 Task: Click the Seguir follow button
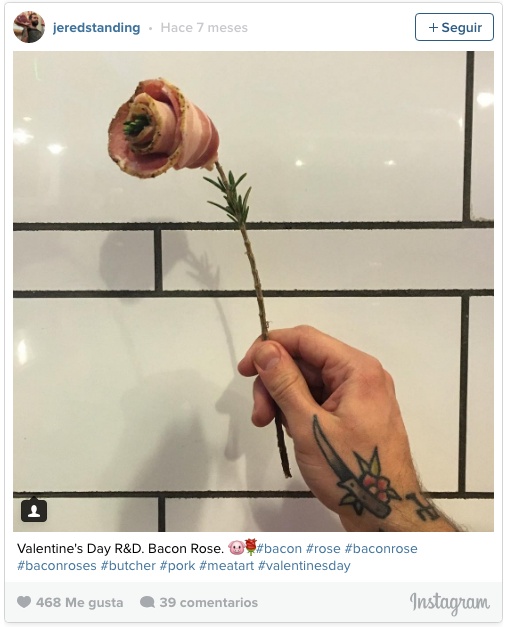pyautogui.click(x=454, y=27)
